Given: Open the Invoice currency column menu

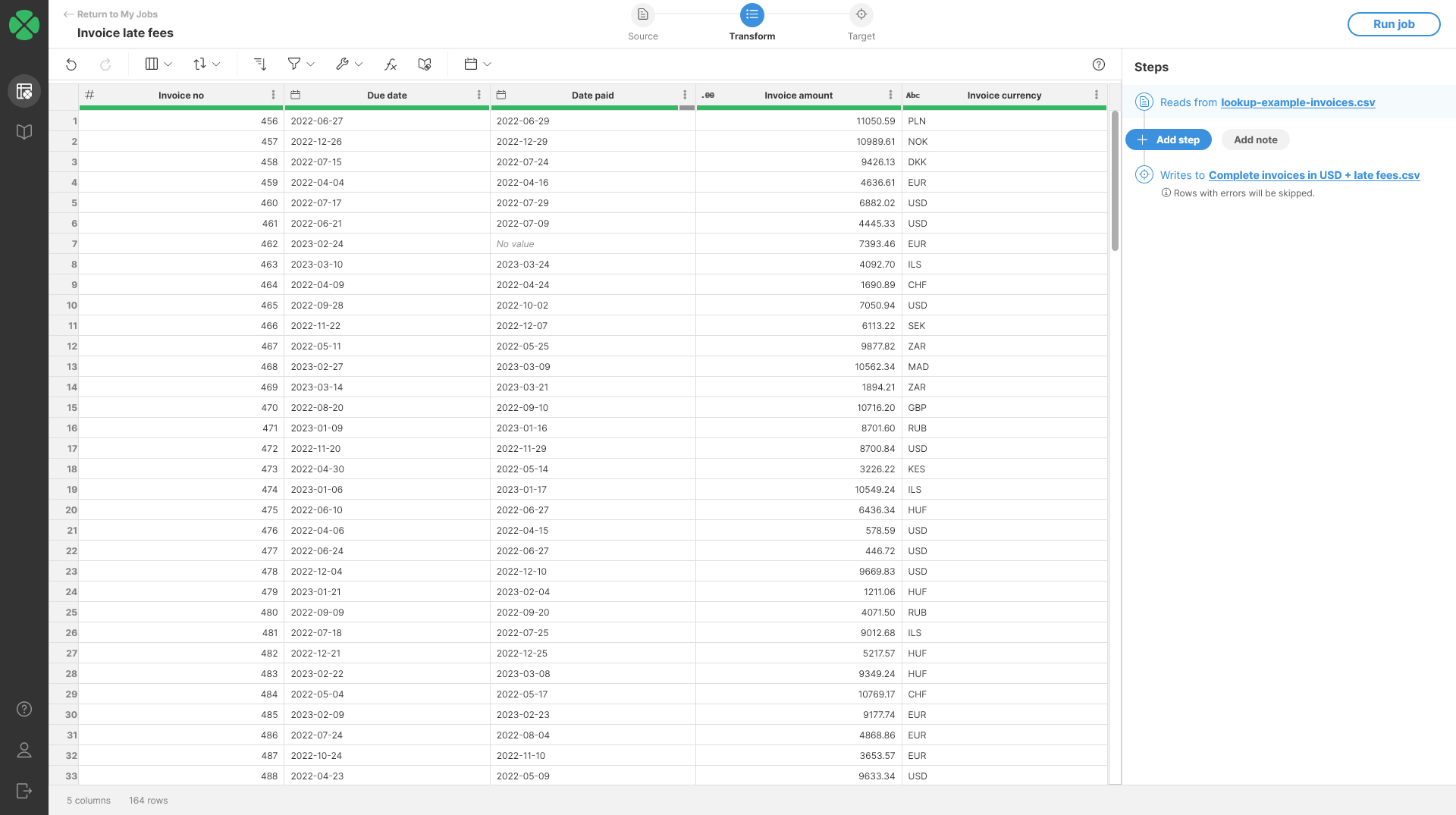Looking at the screenshot, I should tap(1097, 95).
